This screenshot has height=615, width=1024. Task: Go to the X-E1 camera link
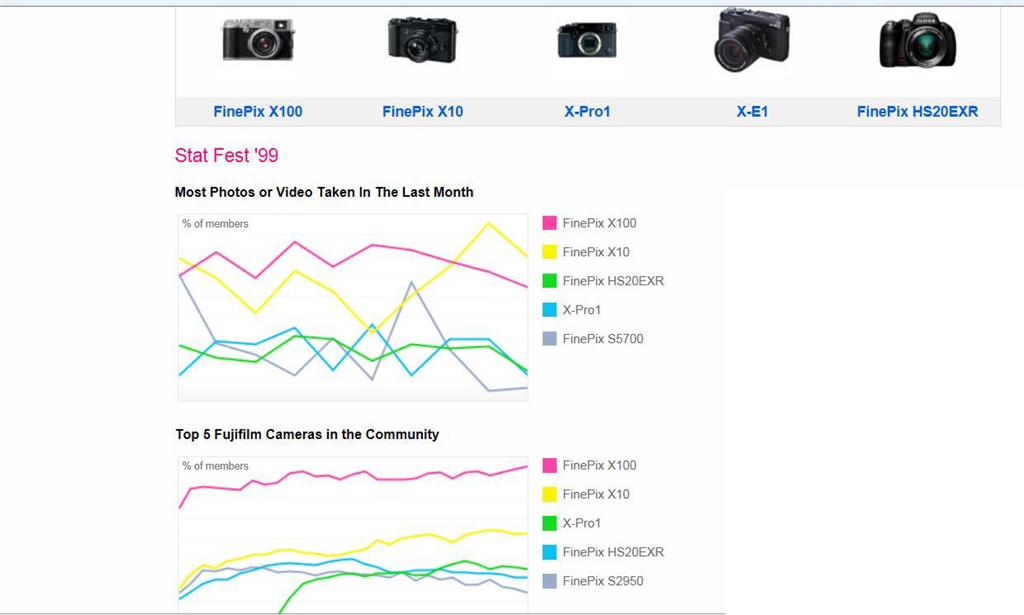tap(752, 112)
